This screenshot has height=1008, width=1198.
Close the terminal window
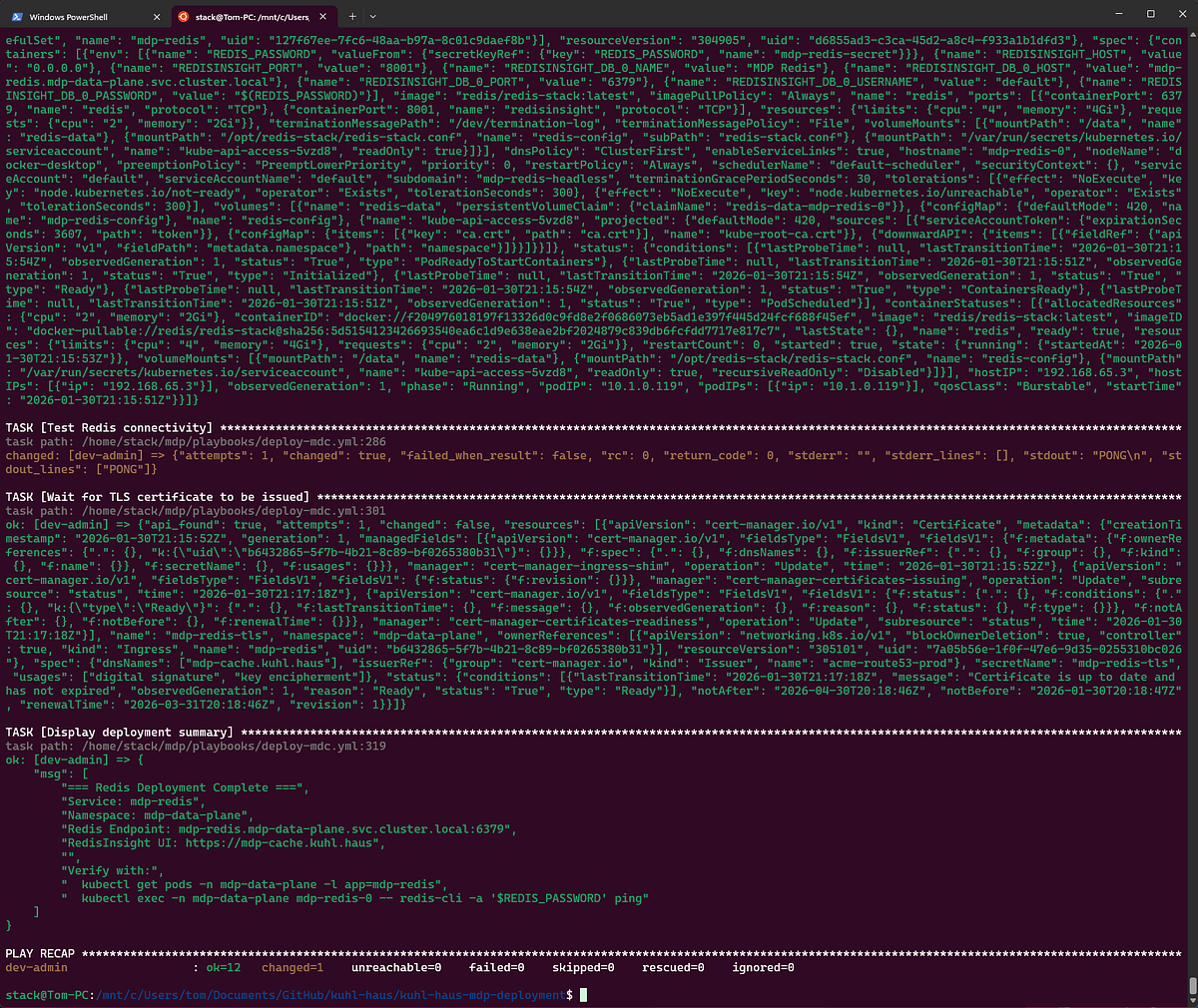click(x=1182, y=14)
